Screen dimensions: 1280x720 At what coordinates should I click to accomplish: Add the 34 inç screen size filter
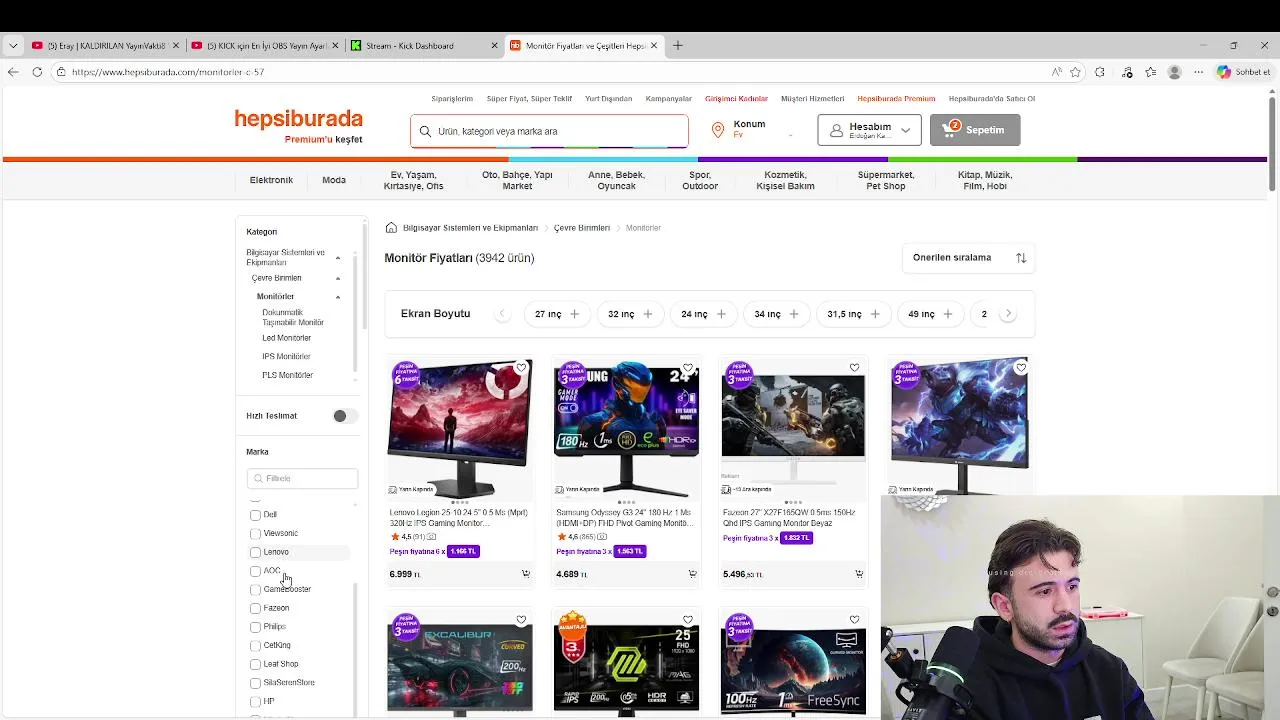click(777, 314)
